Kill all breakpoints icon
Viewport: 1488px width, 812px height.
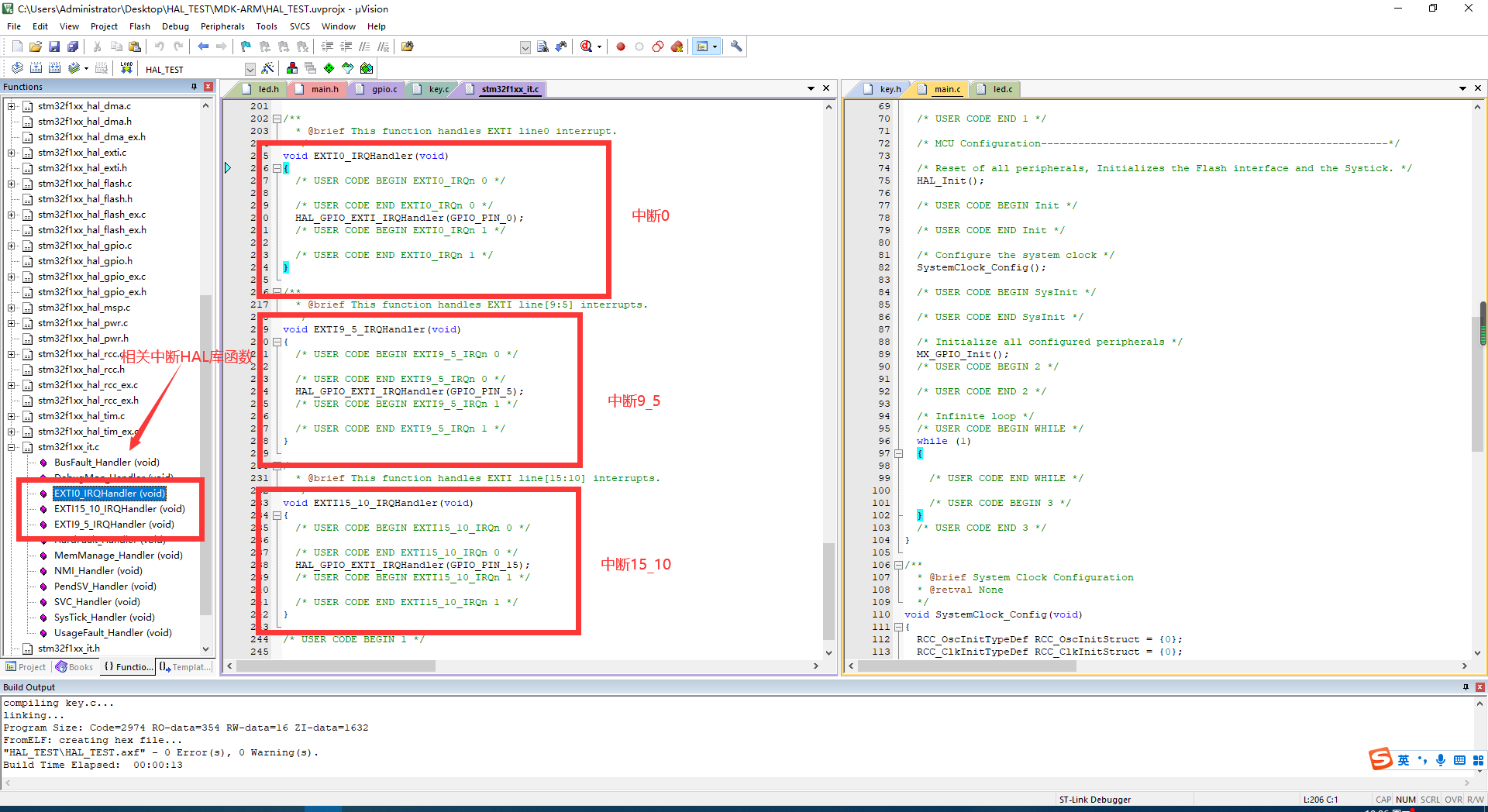click(x=677, y=46)
